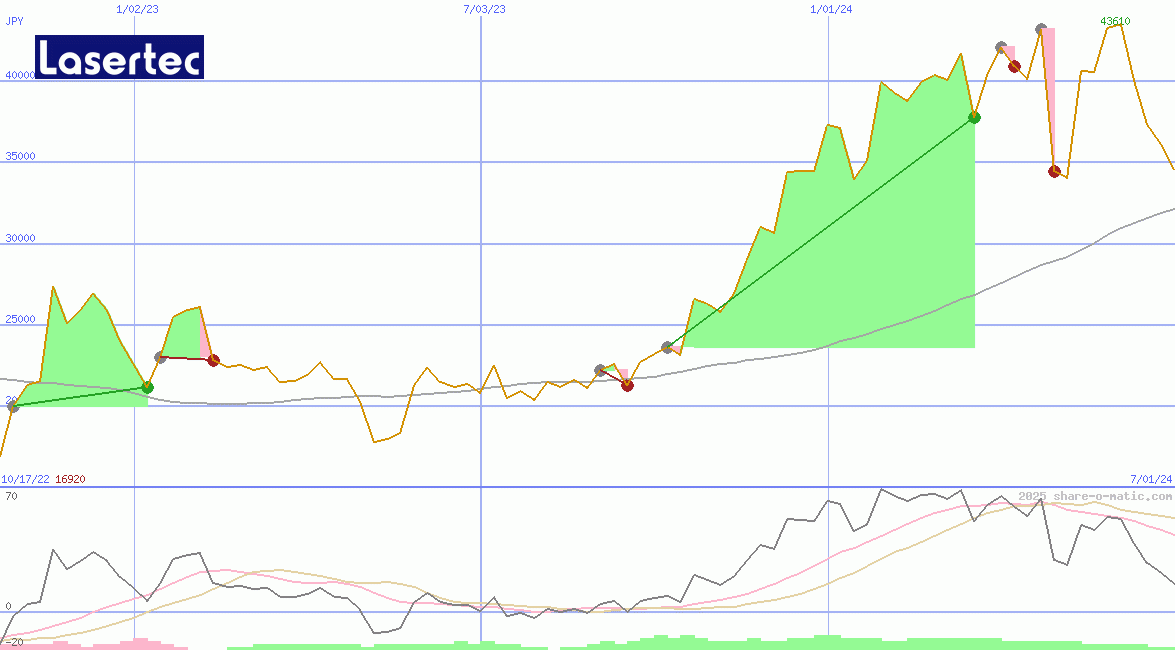Click the gray marker at the highest peak
Screen dimensions: 1175x650
click(1041, 29)
